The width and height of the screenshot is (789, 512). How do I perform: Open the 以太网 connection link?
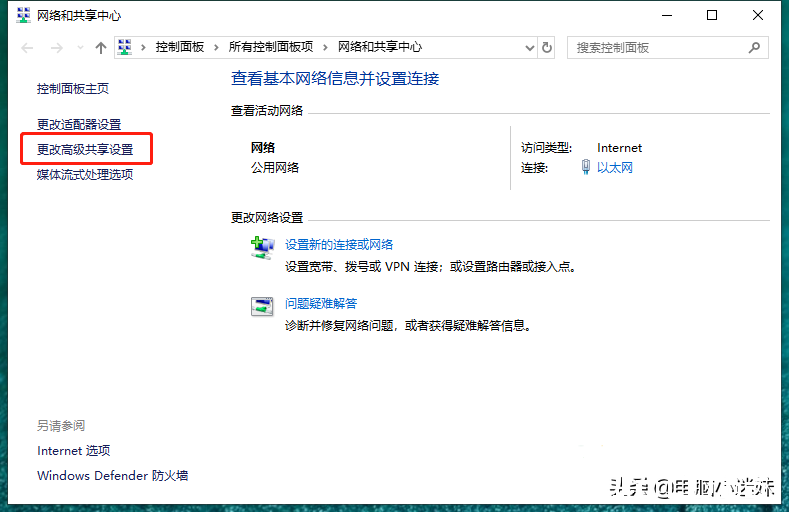pos(615,167)
